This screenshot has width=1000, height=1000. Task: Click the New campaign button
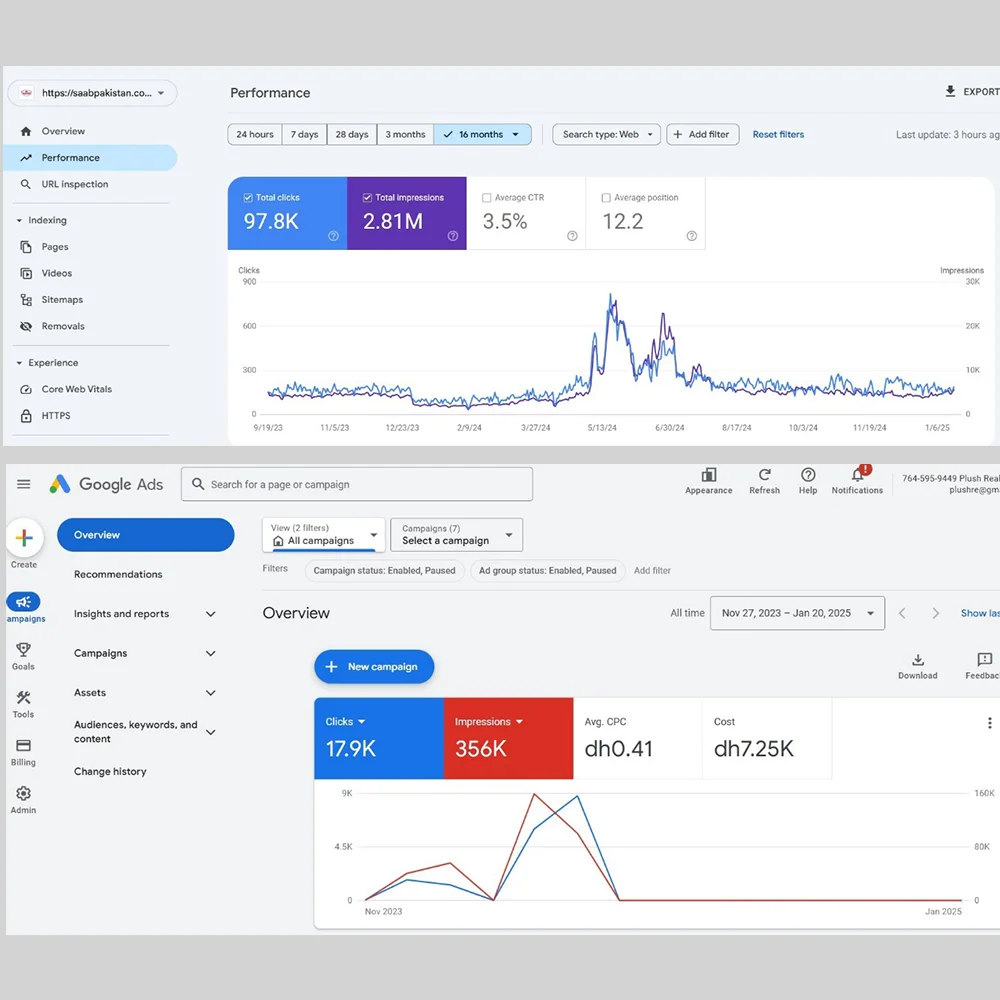pos(374,667)
